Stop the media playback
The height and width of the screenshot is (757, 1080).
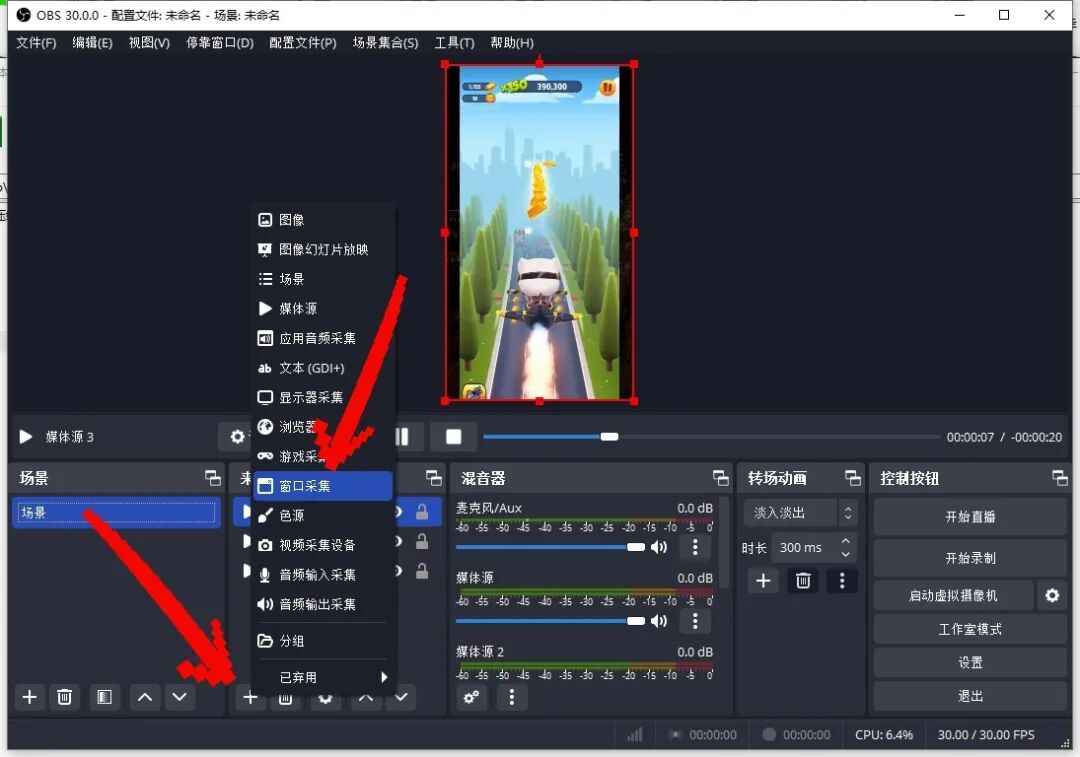(x=453, y=437)
